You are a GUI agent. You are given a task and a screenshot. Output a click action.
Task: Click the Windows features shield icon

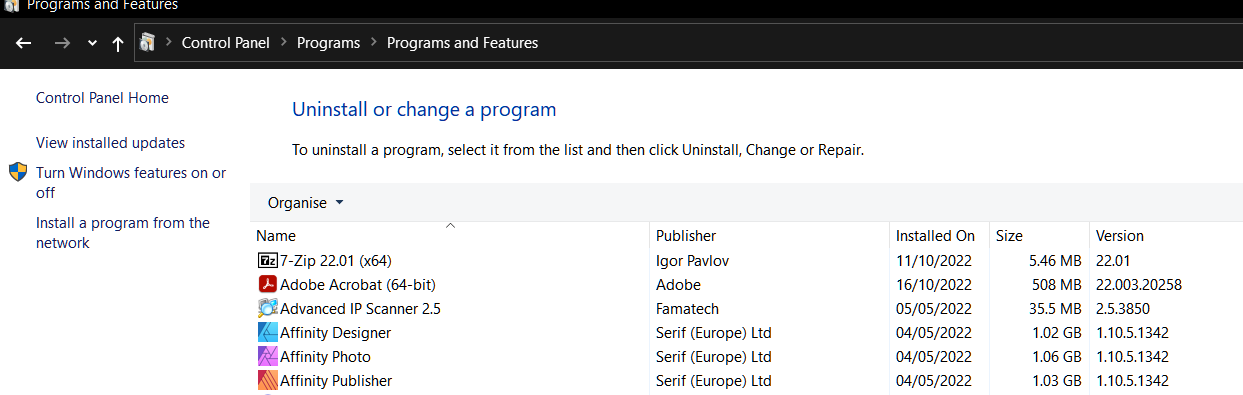pos(18,172)
